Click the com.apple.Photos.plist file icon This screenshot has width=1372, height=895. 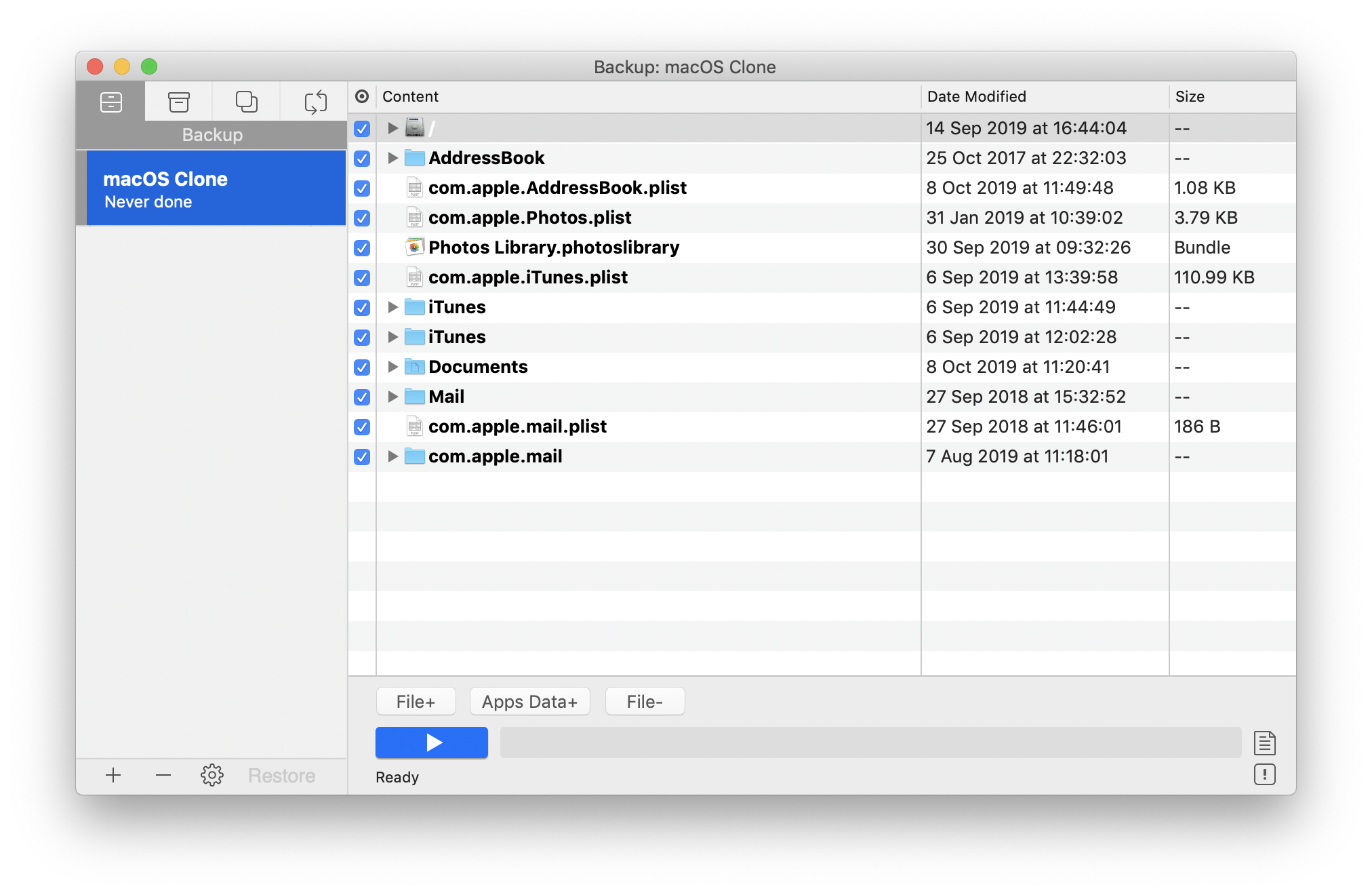tap(415, 218)
